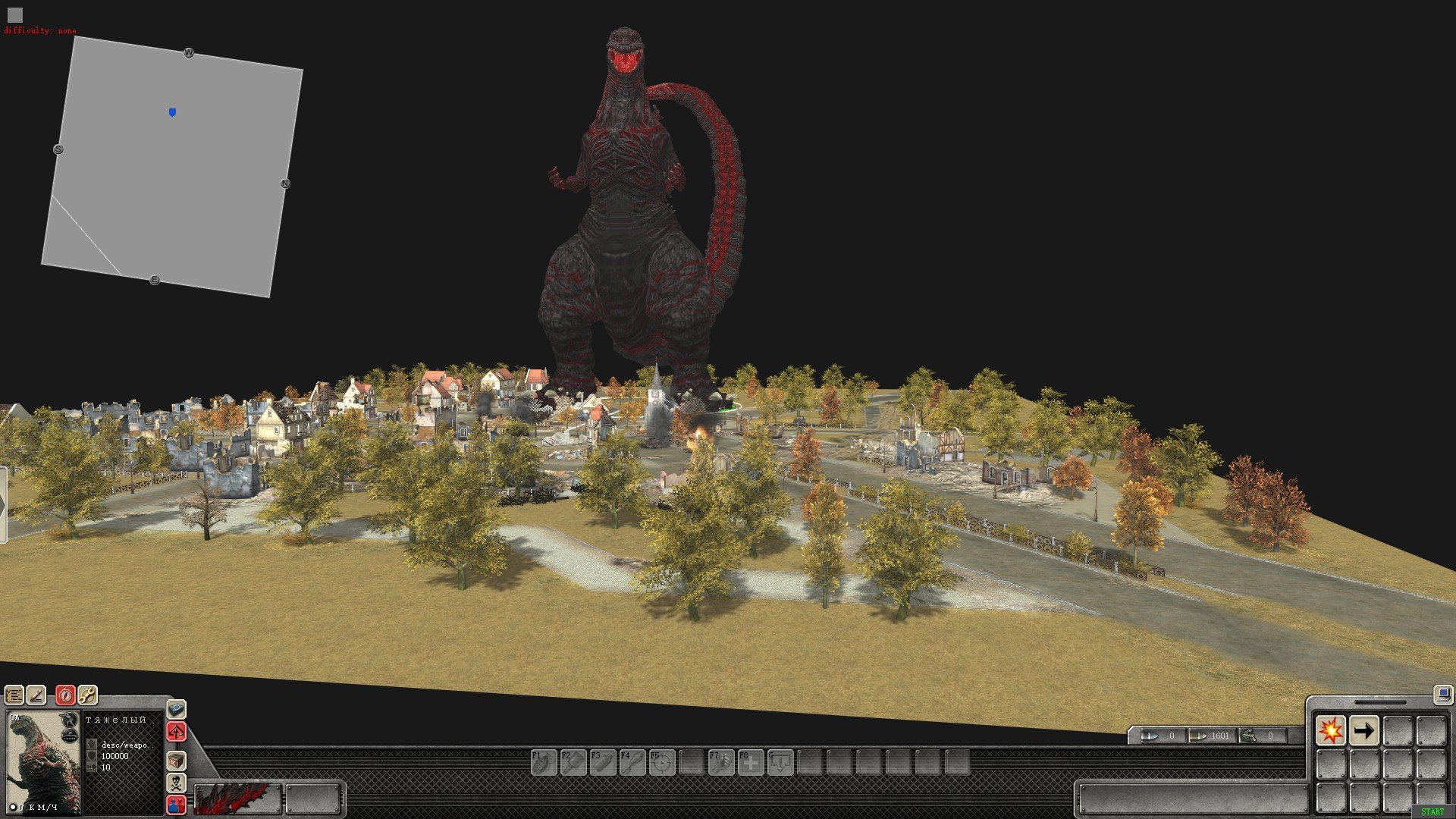Toggle the red upward arrows stance button
This screenshot has height=819, width=1456.
(x=176, y=733)
